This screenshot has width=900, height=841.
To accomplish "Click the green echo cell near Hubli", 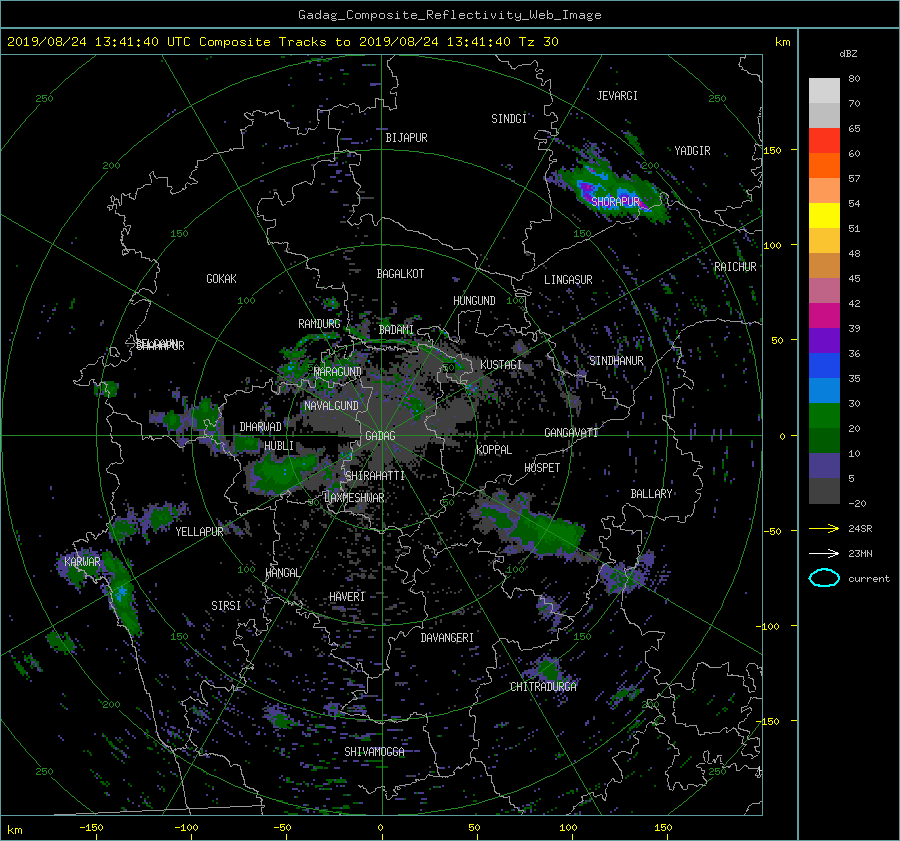I will tap(282, 472).
